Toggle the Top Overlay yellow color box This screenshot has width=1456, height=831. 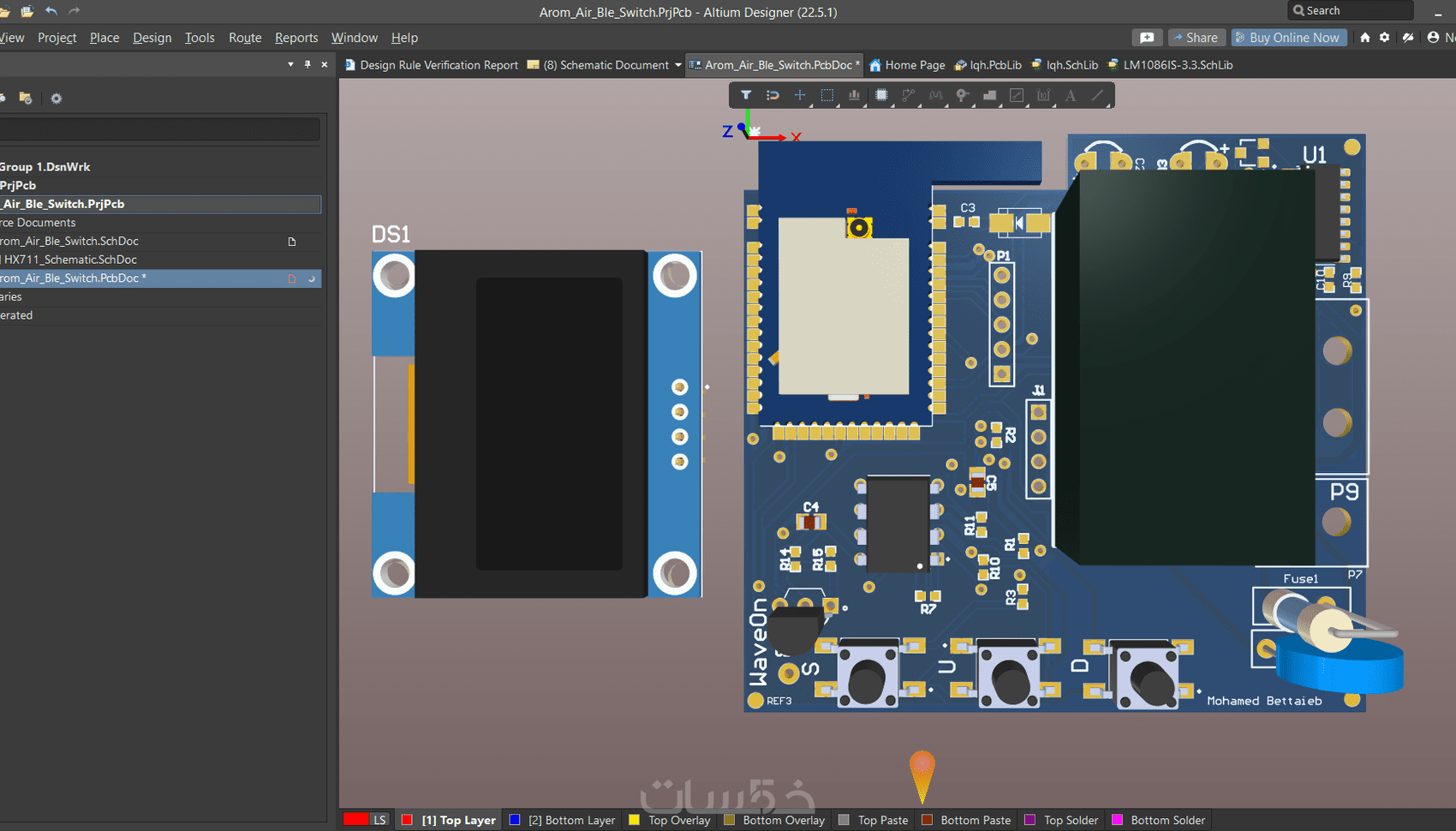635,820
